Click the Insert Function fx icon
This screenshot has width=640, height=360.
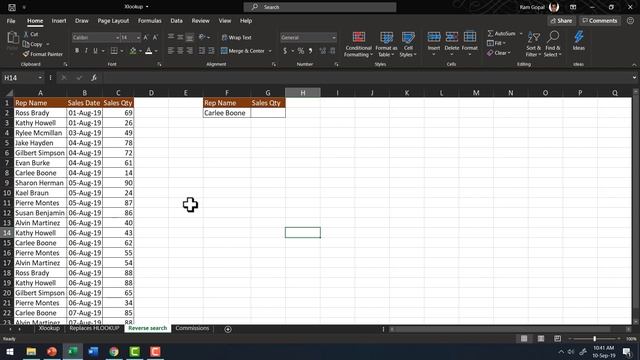(93, 78)
